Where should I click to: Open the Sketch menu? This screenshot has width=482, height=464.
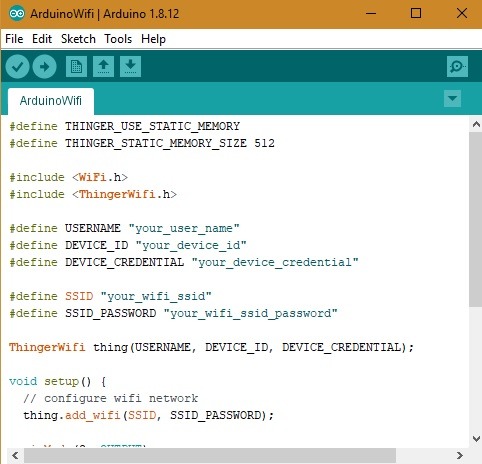(78, 39)
